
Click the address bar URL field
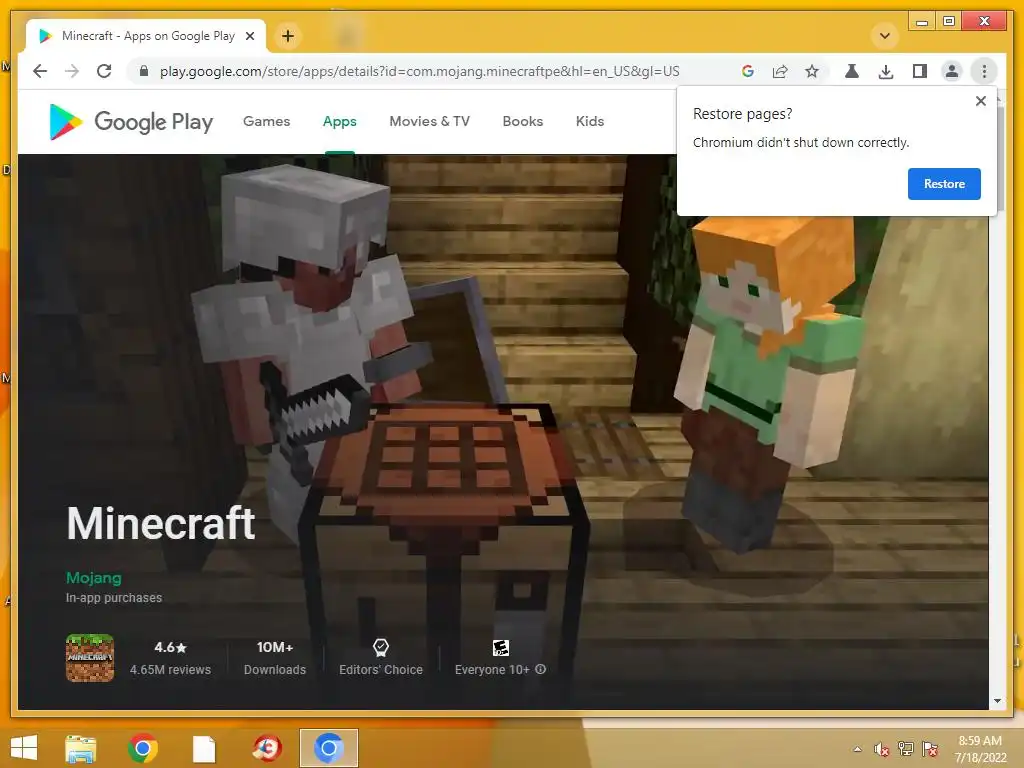419,71
